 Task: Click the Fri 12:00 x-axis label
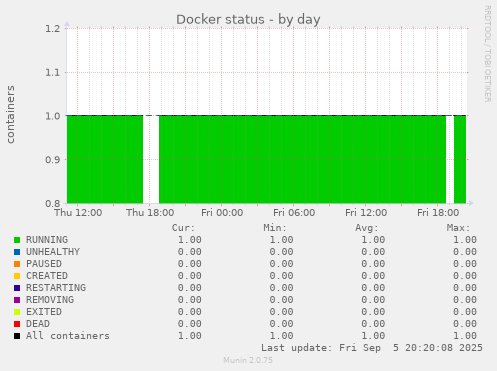click(366, 213)
